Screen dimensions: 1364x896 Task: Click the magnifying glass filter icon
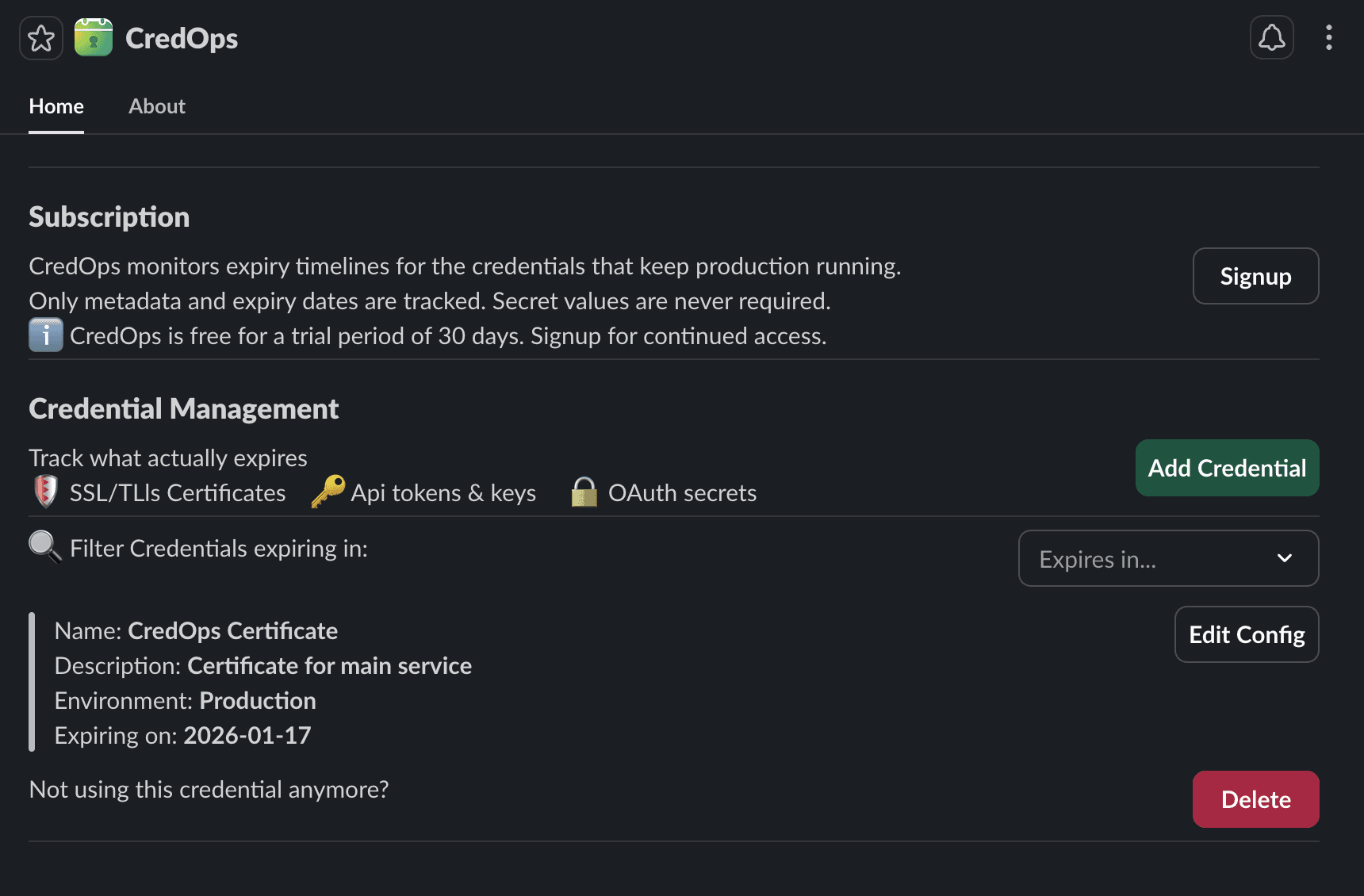44,547
